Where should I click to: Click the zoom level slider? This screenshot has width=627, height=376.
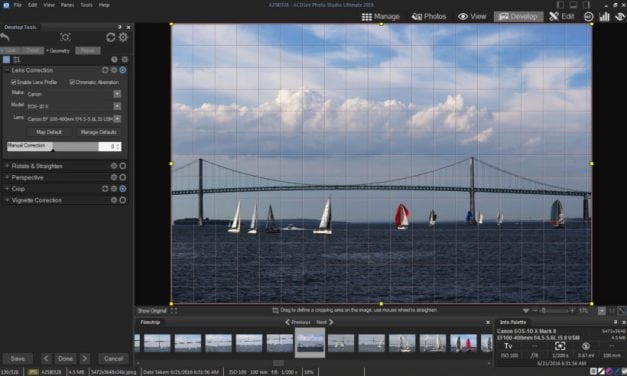pyautogui.click(x=554, y=310)
